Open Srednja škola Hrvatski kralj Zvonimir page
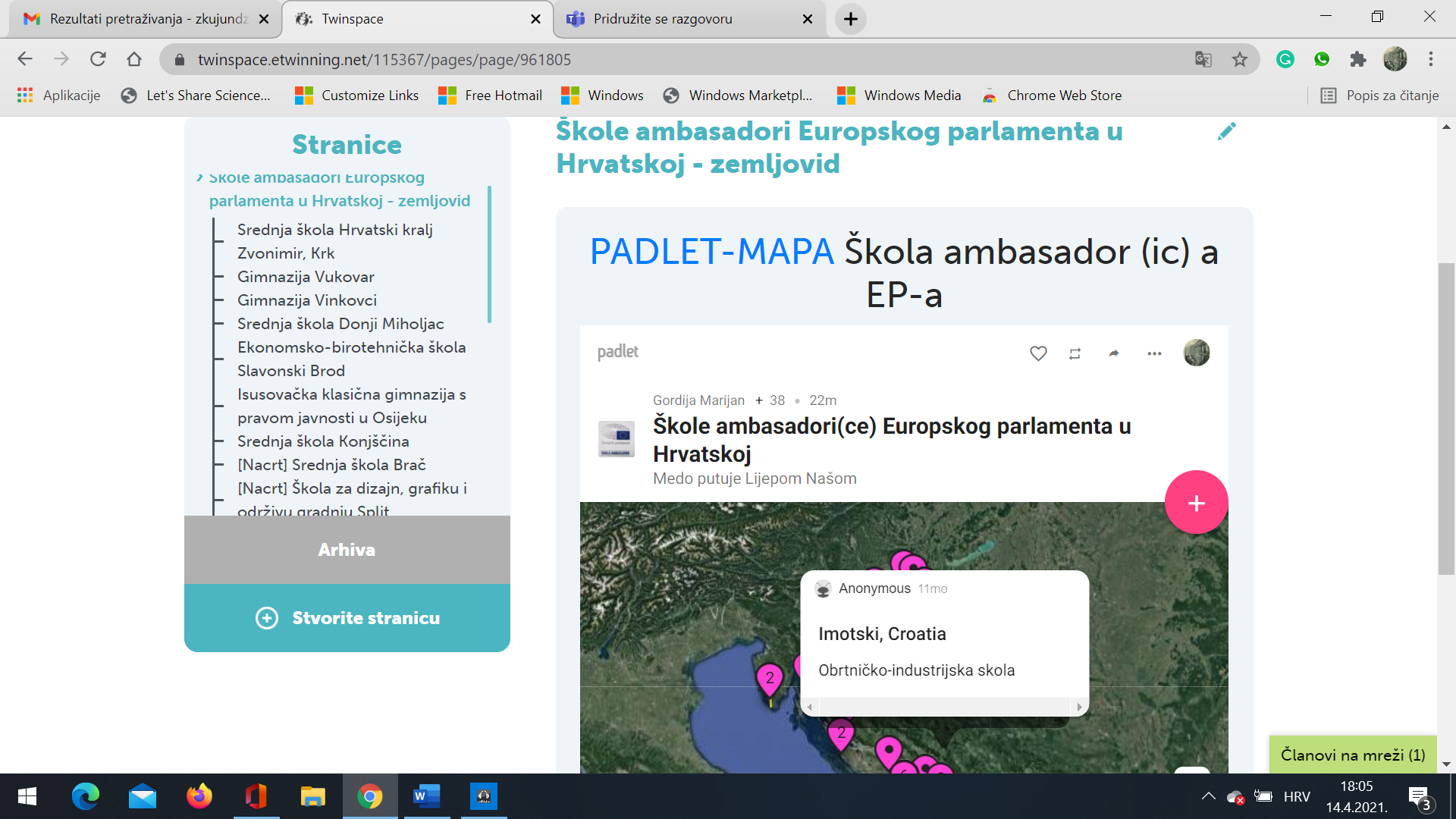 (335, 241)
